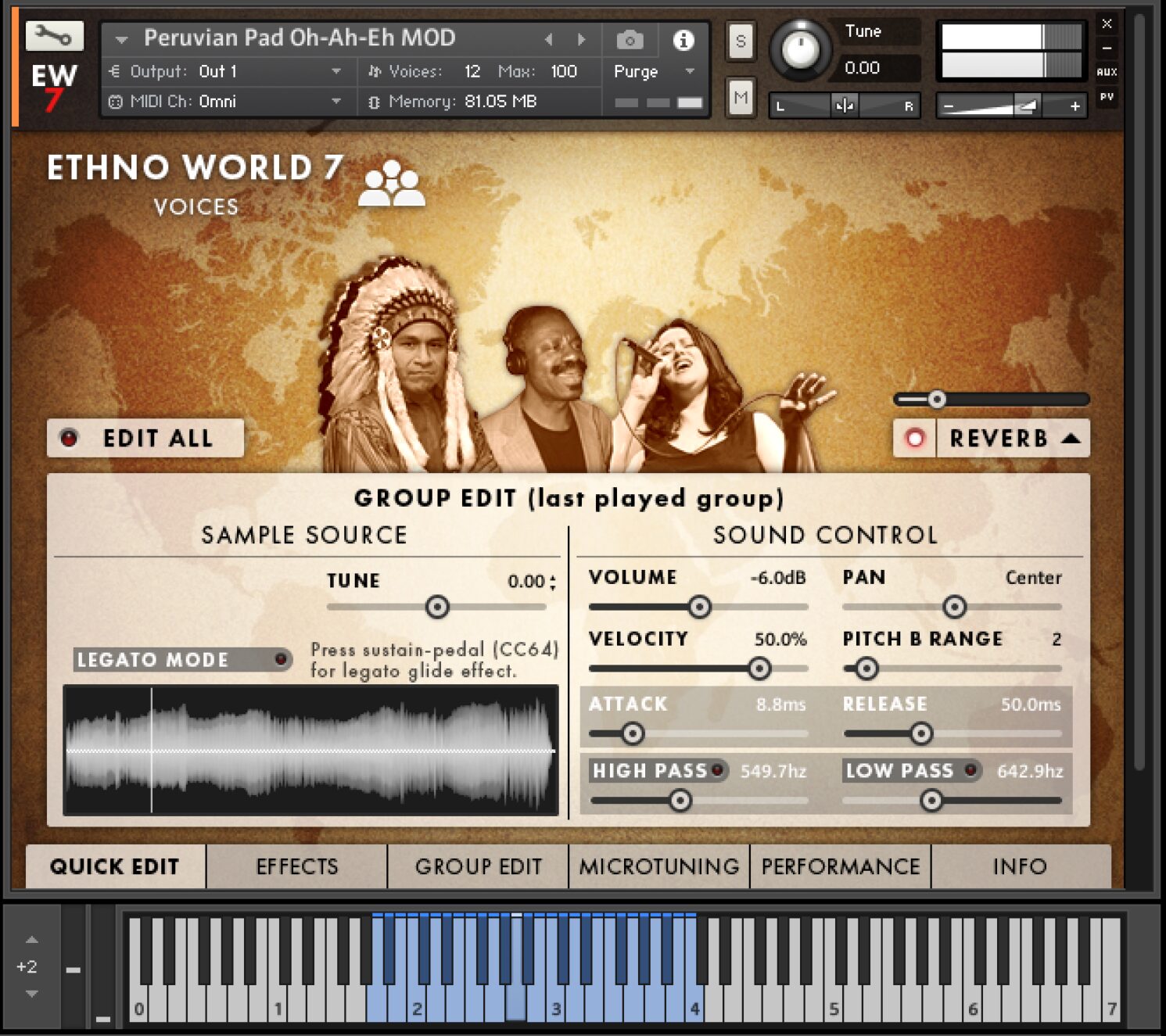Toggle the REVERB power button
Image resolution: width=1166 pixels, height=1036 pixels.
pyautogui.click(x=914, y=438)
